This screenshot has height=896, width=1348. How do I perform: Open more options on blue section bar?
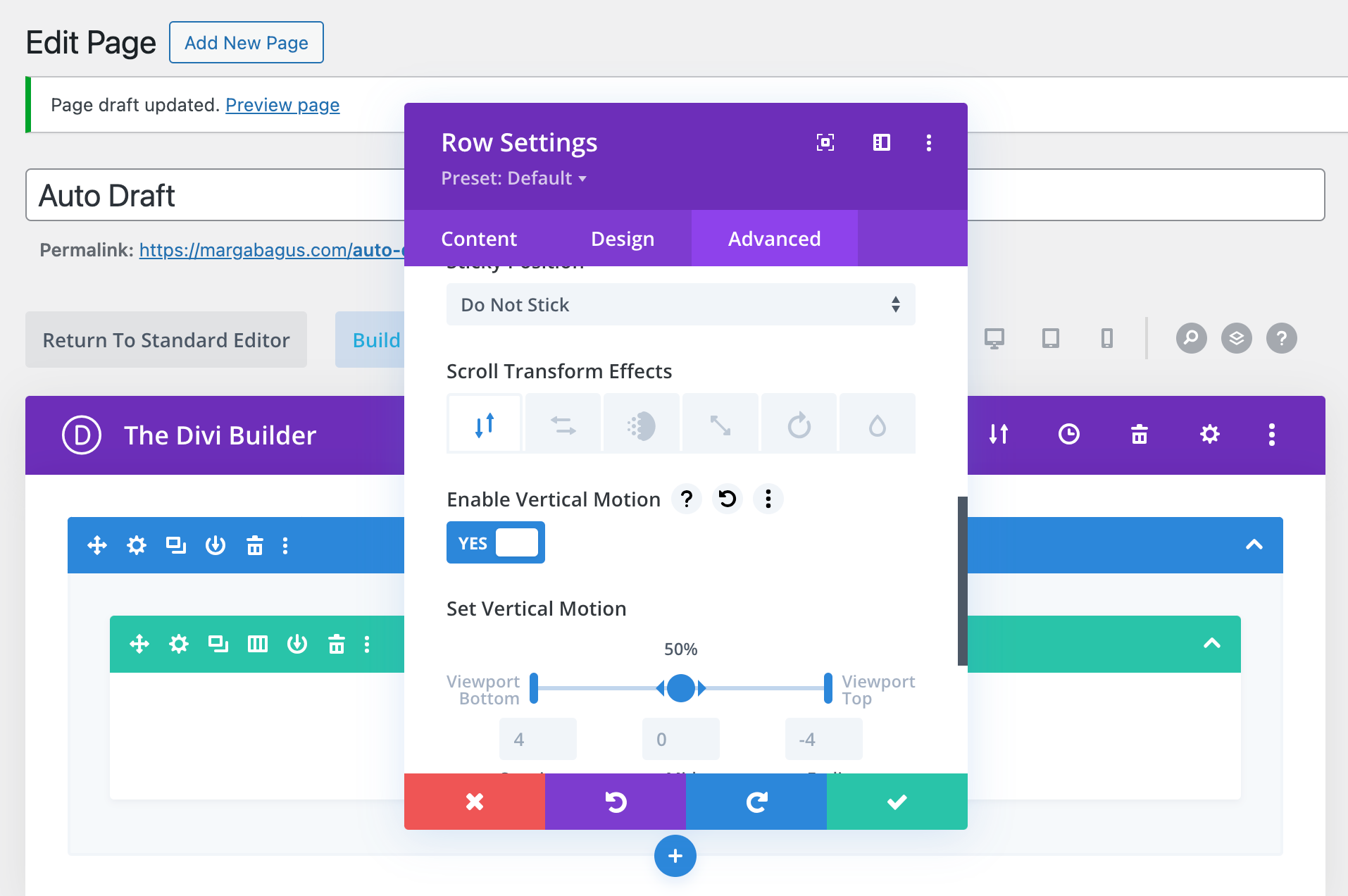[x=285, y=545]
